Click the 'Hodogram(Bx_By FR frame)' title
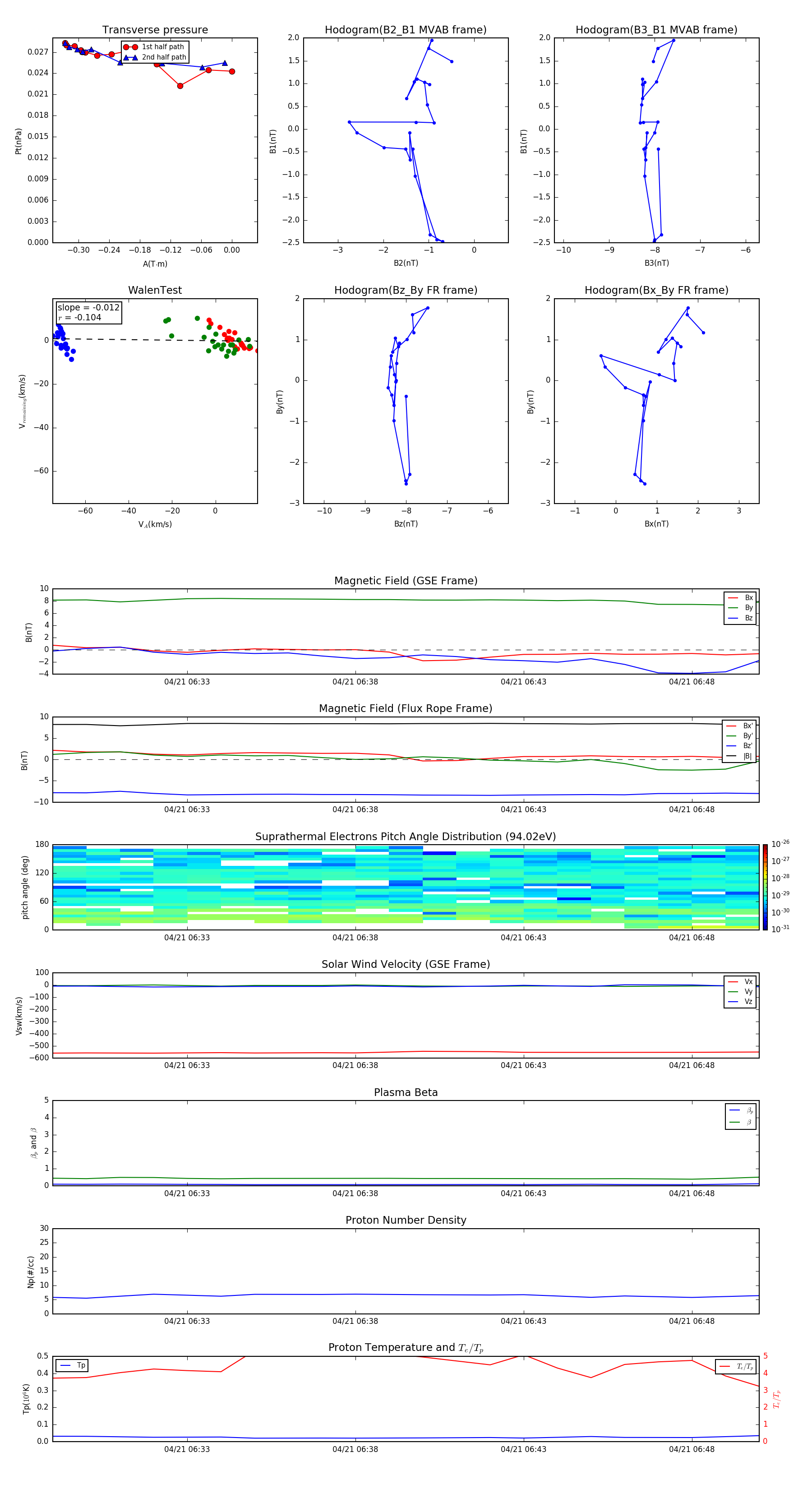The image size is (812, 1489). tap(656, 290)
